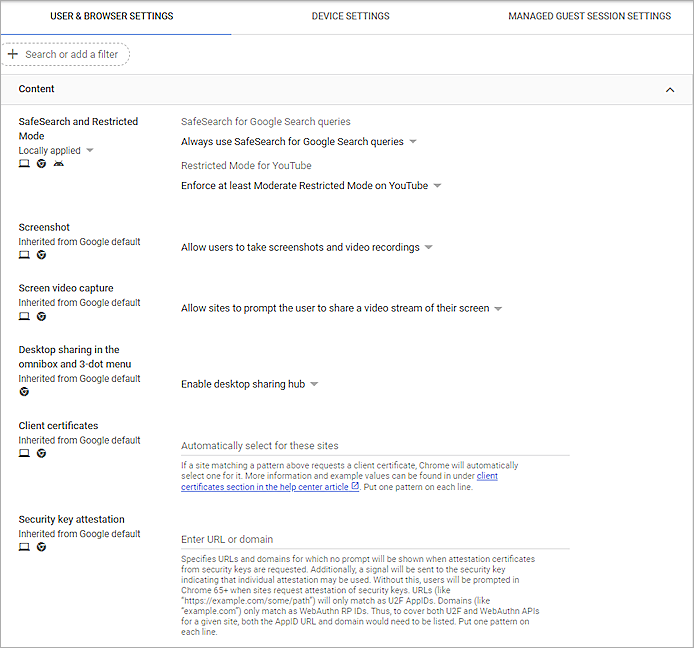Click the Chrome icon under Desktop sharing setting
Image resolution: width=694 pixels, height=648 pixels.
[24, 391]
